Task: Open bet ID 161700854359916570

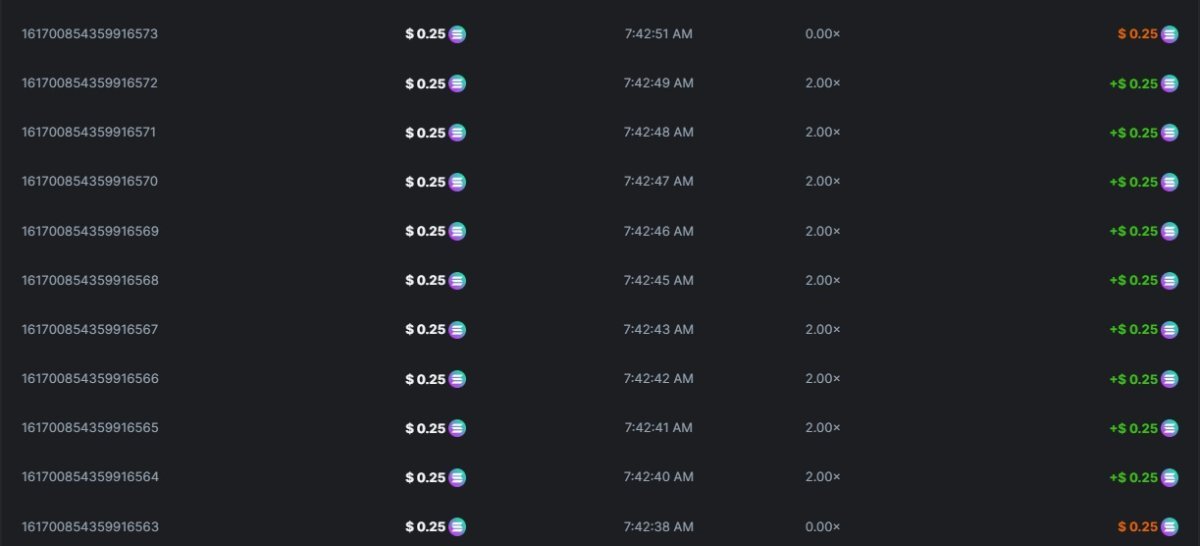Action: coord(90,182)
